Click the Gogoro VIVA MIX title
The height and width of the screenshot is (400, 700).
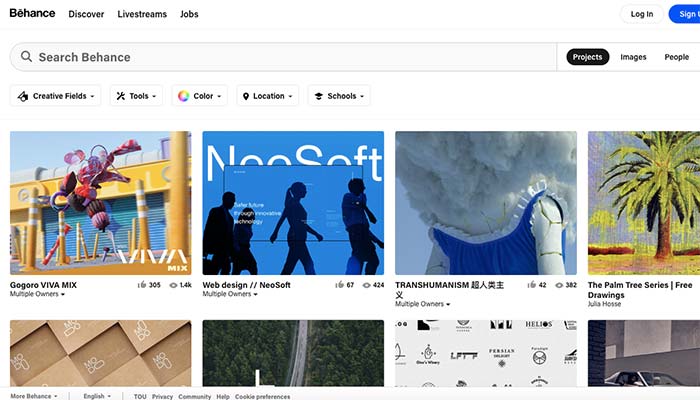click(x=43, y=285)
